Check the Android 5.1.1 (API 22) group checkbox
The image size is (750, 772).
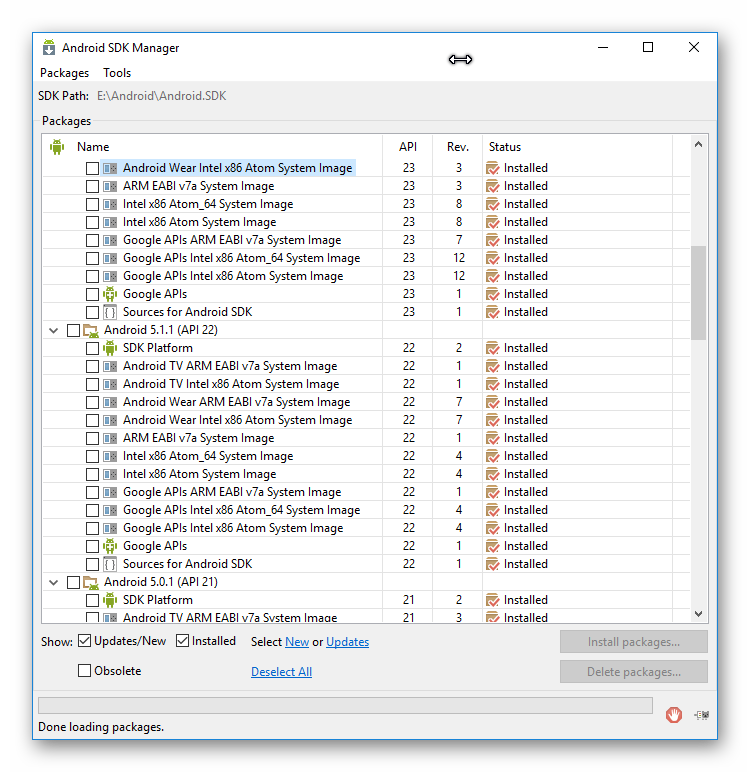coord(73,330)
